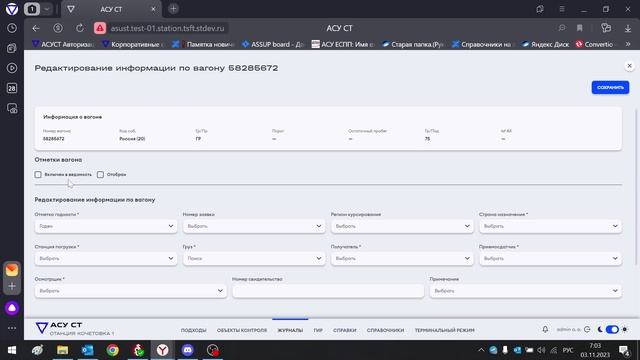Open the 'Страна назначения' dropdown
The height and width of the screenshot is (360, 640).
click(550, 226)
